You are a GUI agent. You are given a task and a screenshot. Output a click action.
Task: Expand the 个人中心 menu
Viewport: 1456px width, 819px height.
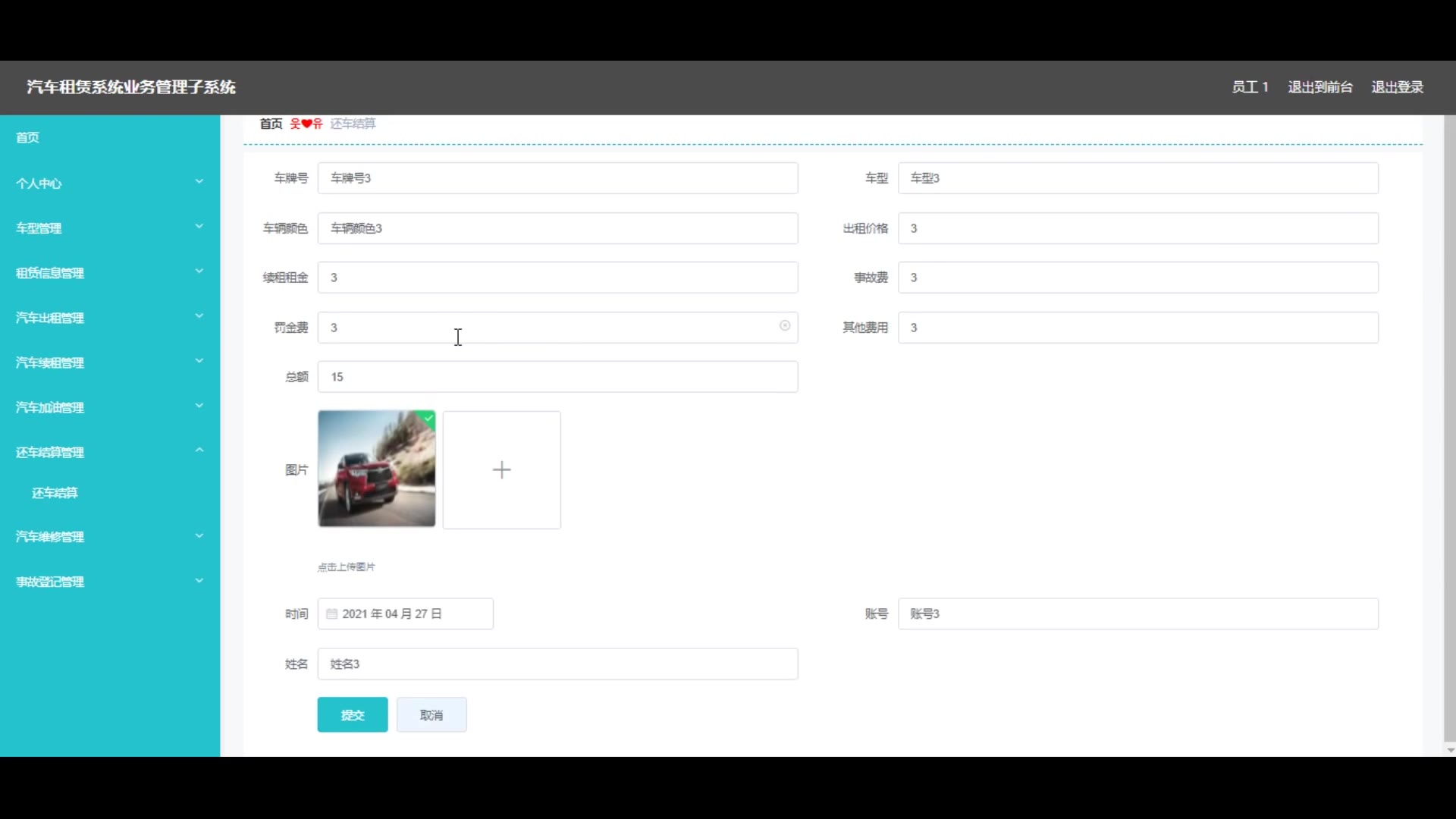point(110,183)
